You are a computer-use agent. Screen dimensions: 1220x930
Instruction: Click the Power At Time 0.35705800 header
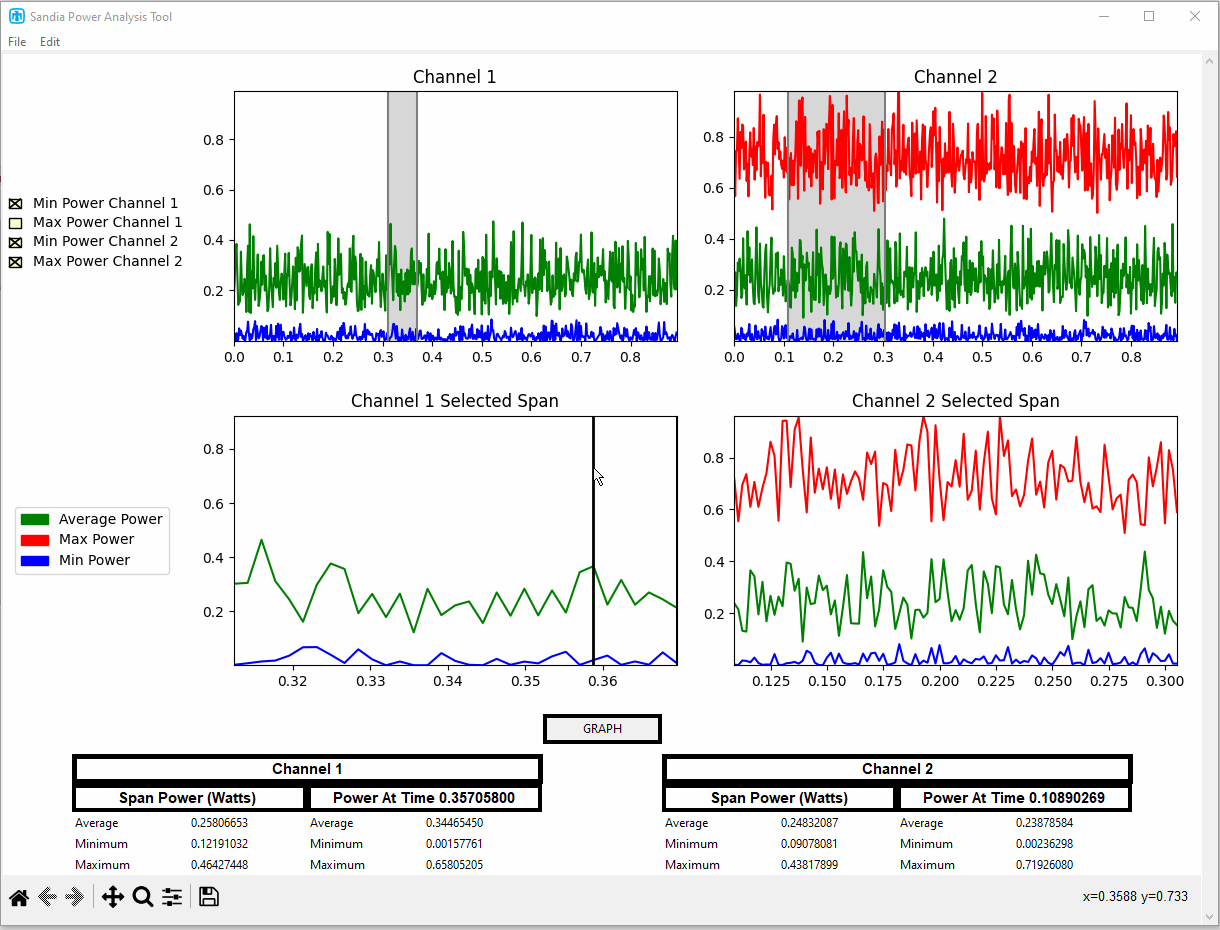click(424, 798)
